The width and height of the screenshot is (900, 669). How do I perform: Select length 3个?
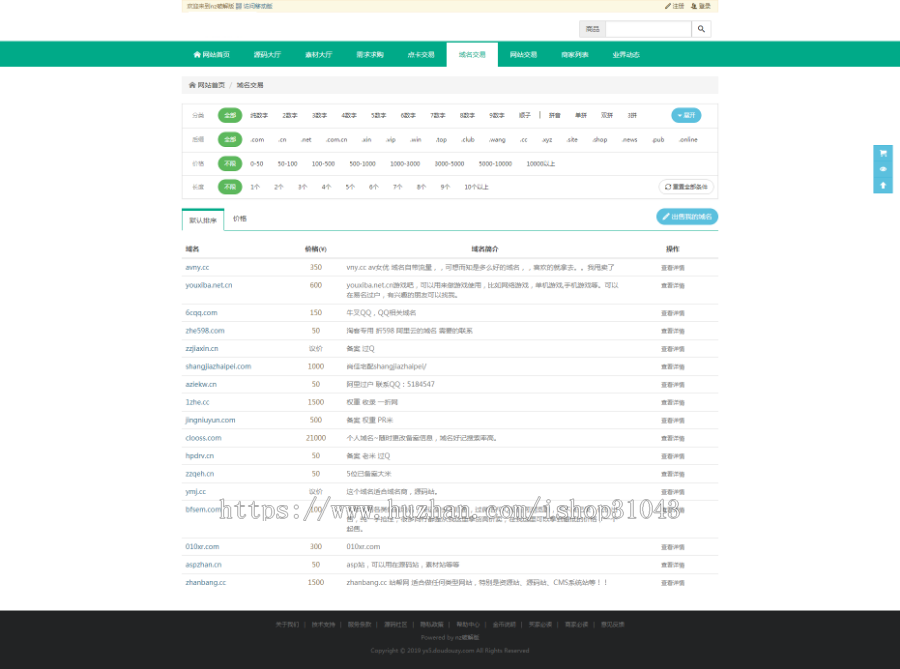tap(302, 187)
